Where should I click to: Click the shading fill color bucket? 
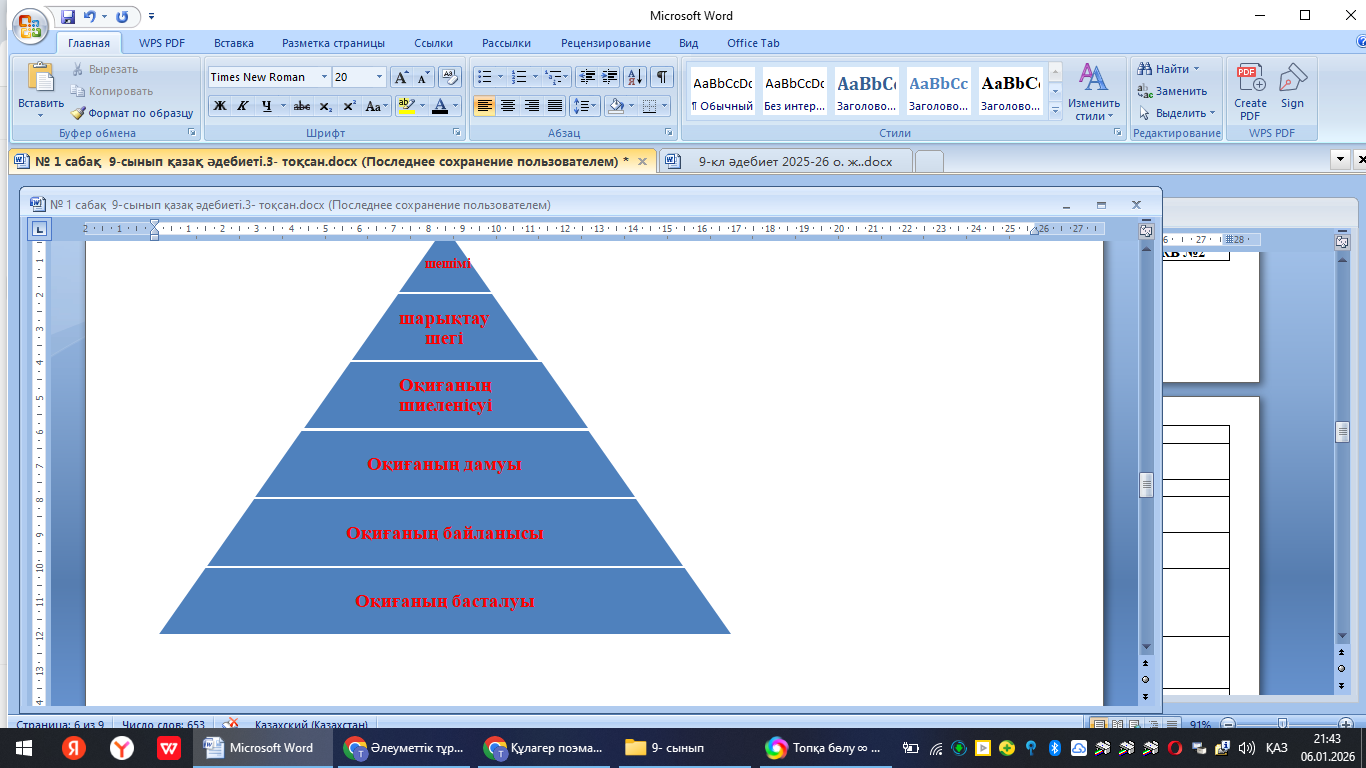coord(616,106)
